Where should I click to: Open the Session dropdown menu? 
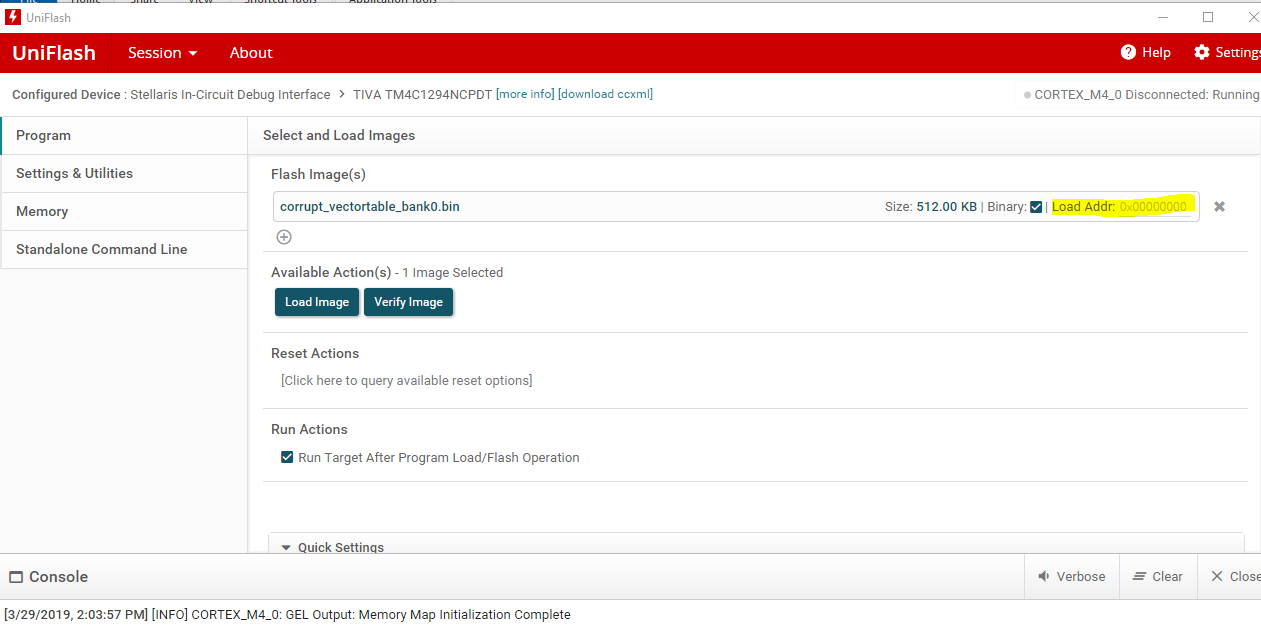(x=162, y=52)
